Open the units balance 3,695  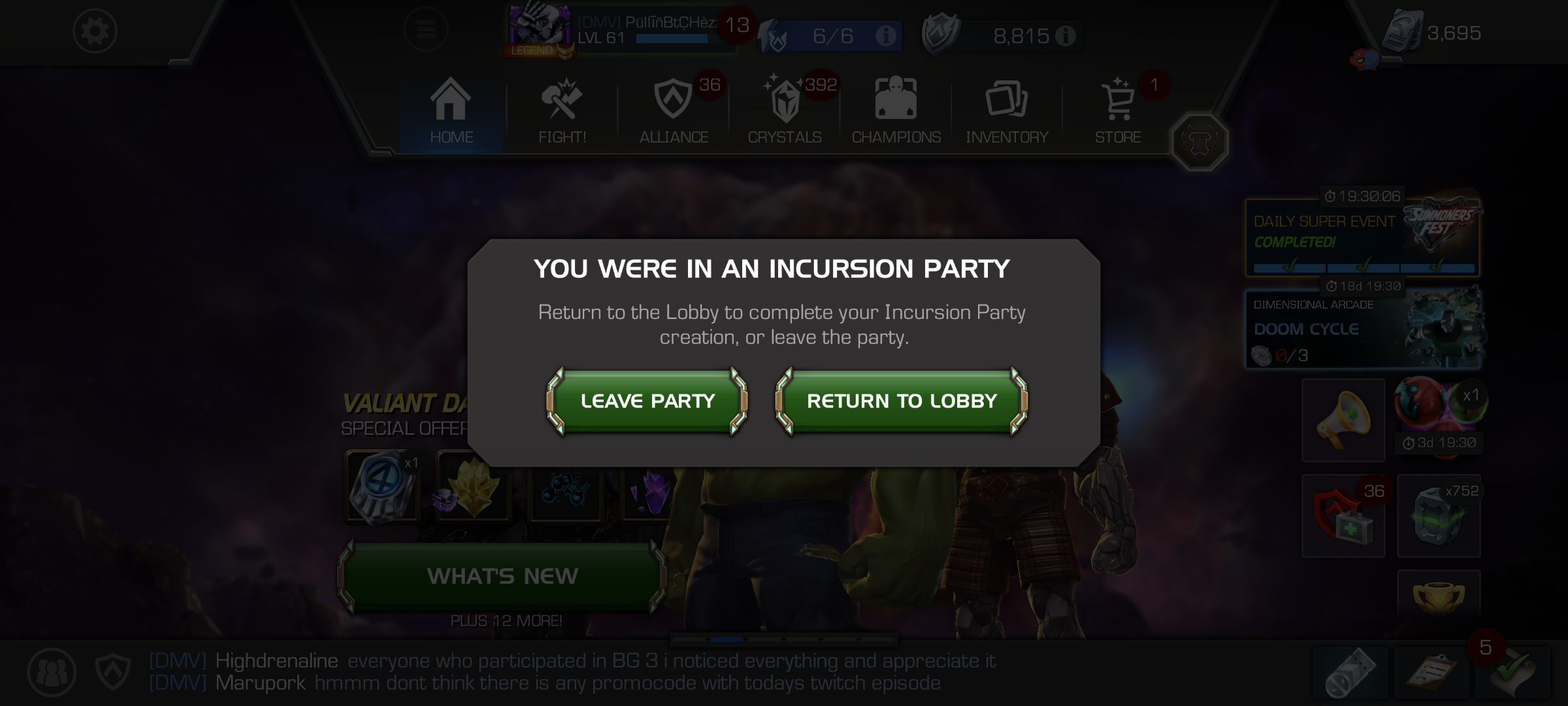coord(1432,33)
